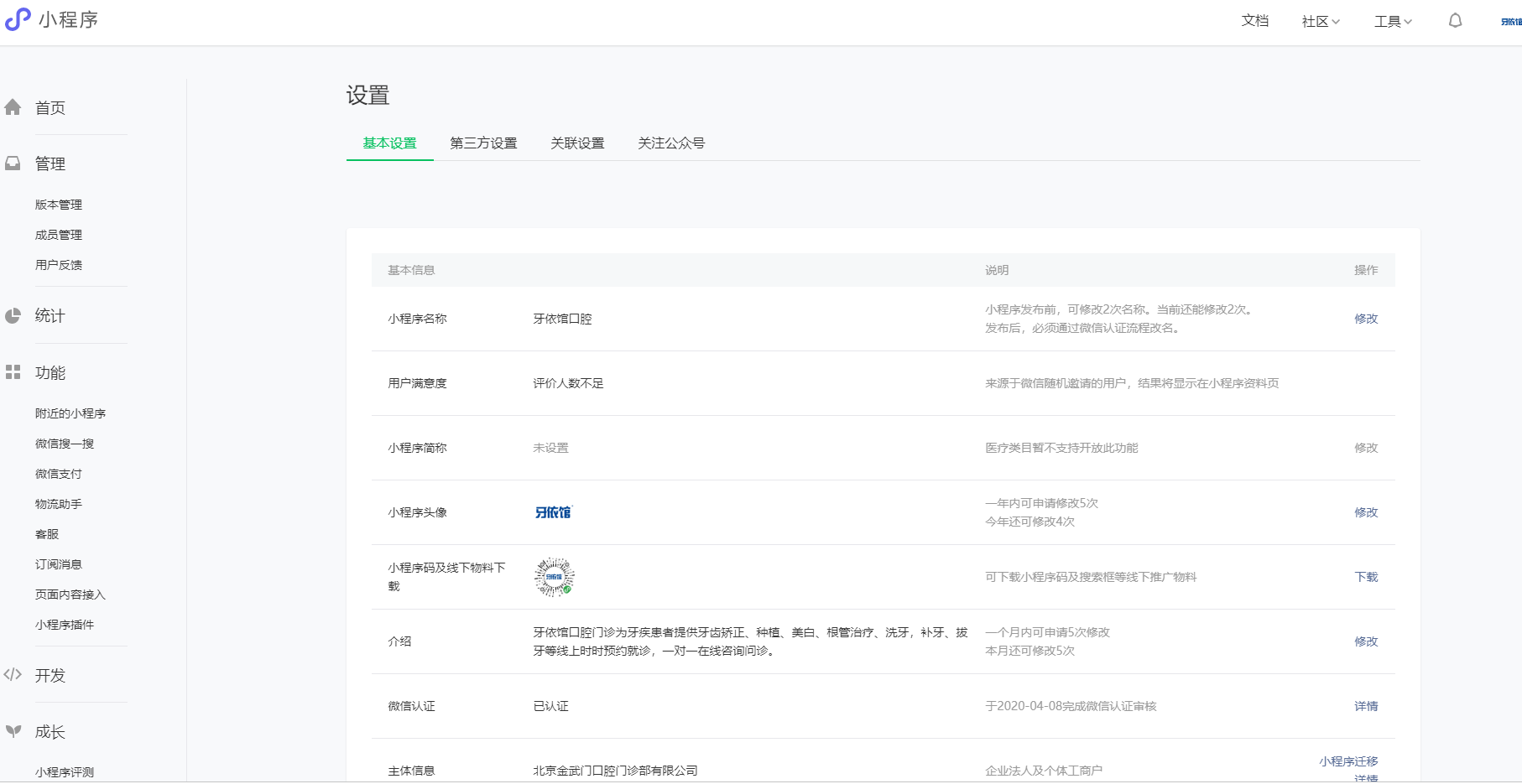Viewport: 1522px width, 784px height.
Task: Select the 管理 inbox icon in sidebar
Action: tap(13, 164)
